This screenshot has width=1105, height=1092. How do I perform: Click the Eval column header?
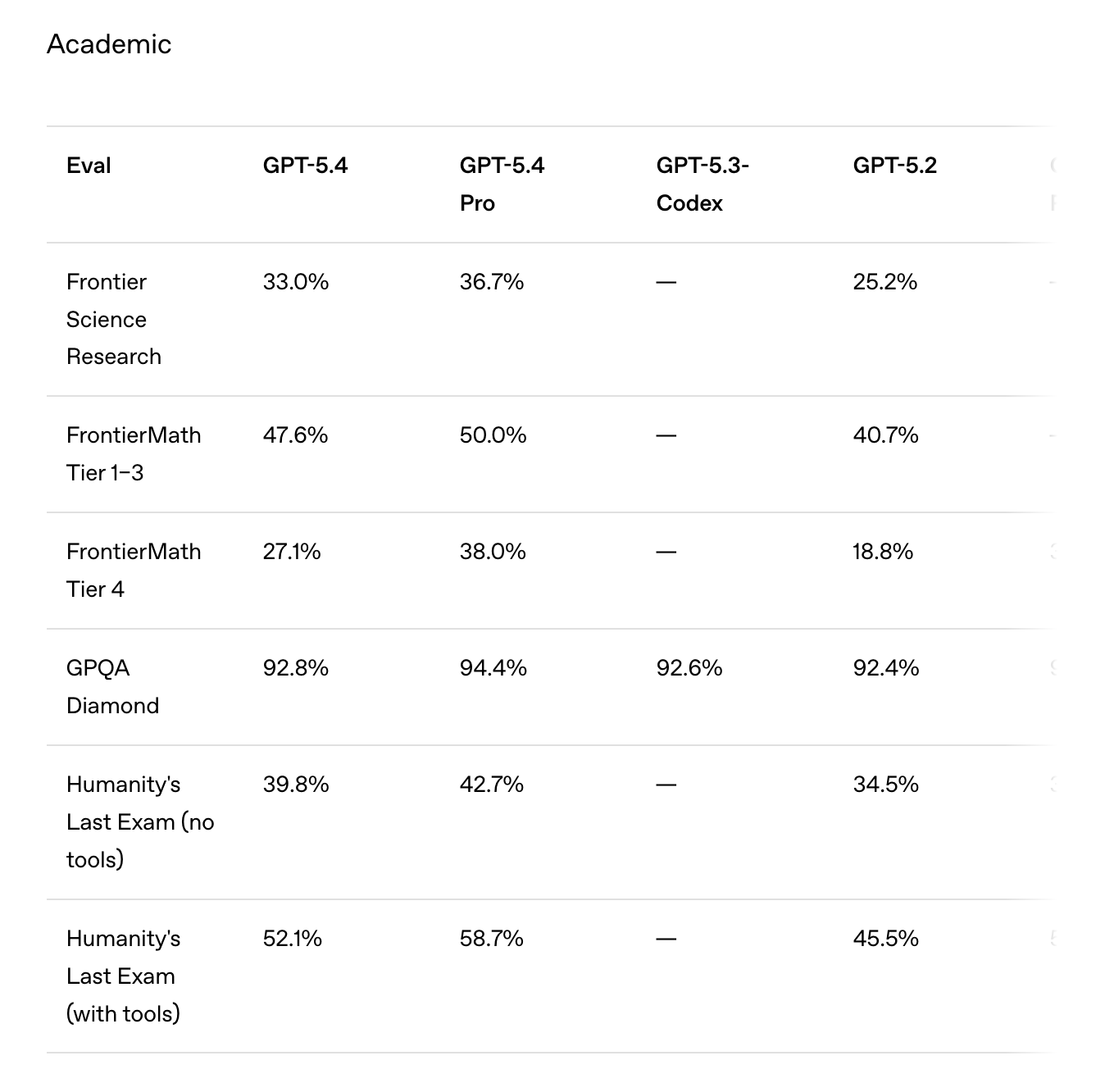point(89,166)
